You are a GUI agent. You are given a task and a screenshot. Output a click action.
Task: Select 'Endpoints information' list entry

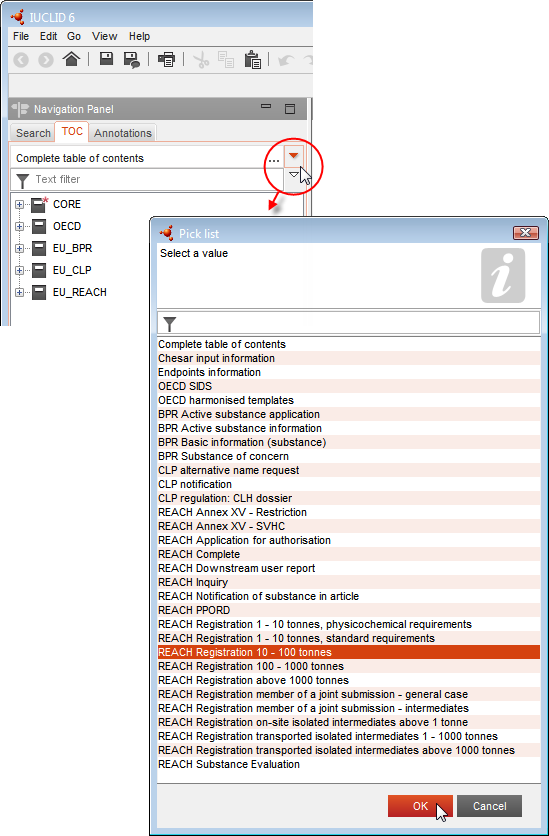point(349,372)
